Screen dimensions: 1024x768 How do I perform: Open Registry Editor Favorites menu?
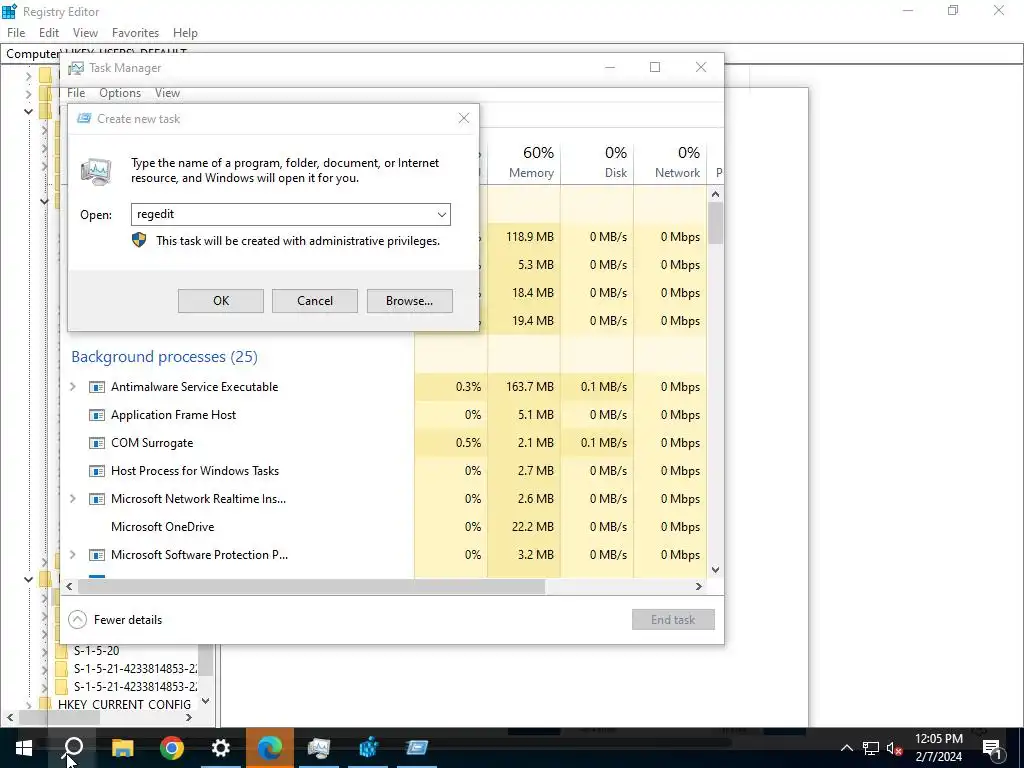(x=135, y=33)
